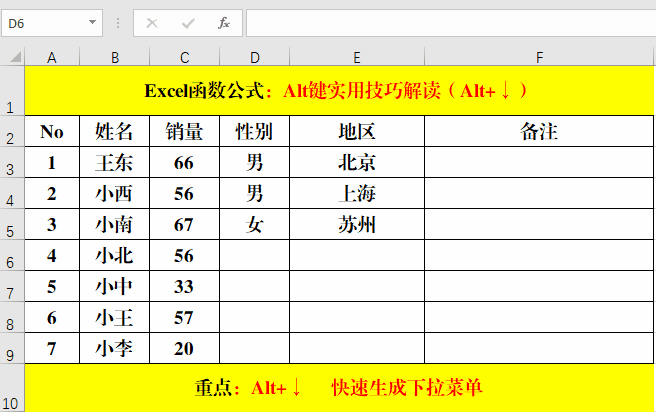The height and width of the screenshot is (412, 656).
Task: Click sales value '67' for 小南
Action: tap(184, 224)
